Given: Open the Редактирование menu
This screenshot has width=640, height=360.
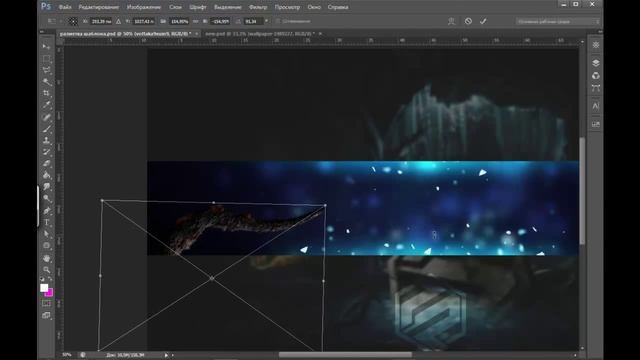Looking at the screenshot, I should pyautogui.click(x=99, y=7).
